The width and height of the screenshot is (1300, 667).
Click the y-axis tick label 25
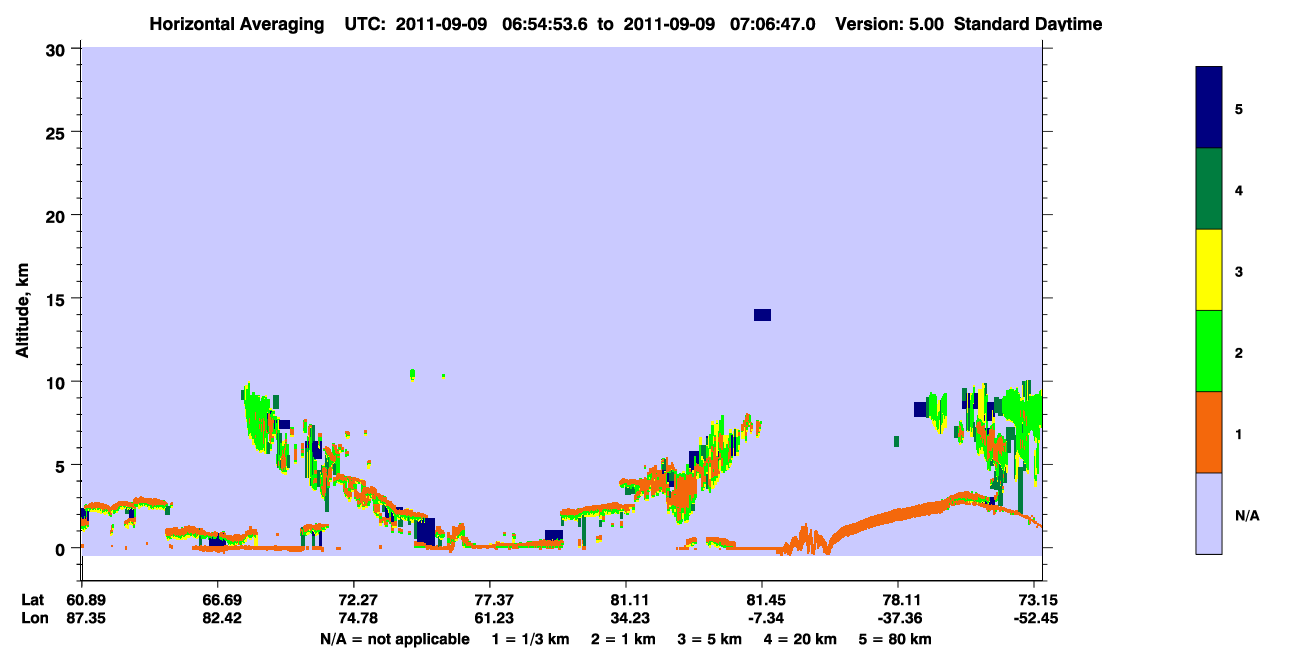pos(58,132)
